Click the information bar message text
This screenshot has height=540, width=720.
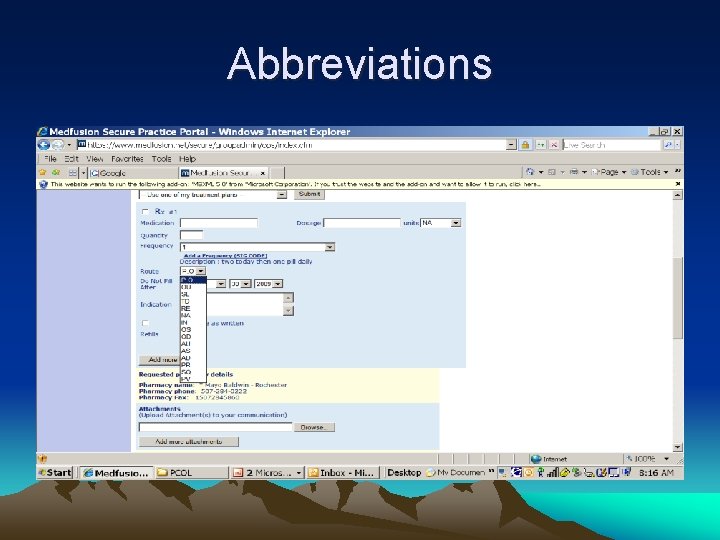[x=296, y=184]
